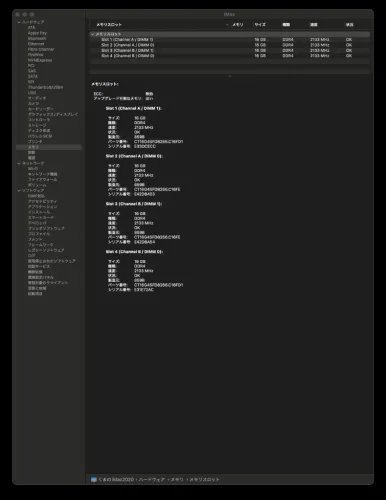Collapse the ネットワーク section in sidebar
Viewport: 386px width, 500px height.
point(19,164)
